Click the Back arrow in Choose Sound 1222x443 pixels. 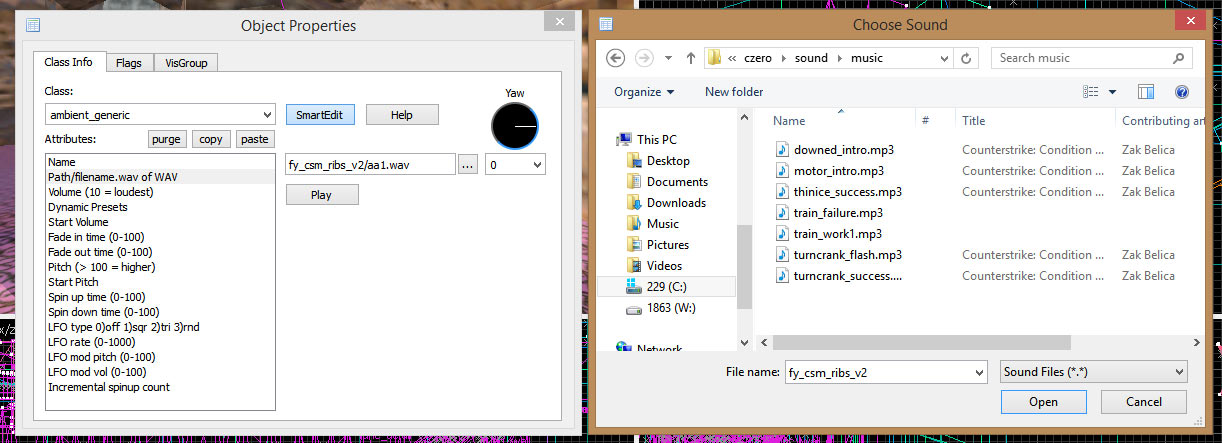(x=616, y=58)
